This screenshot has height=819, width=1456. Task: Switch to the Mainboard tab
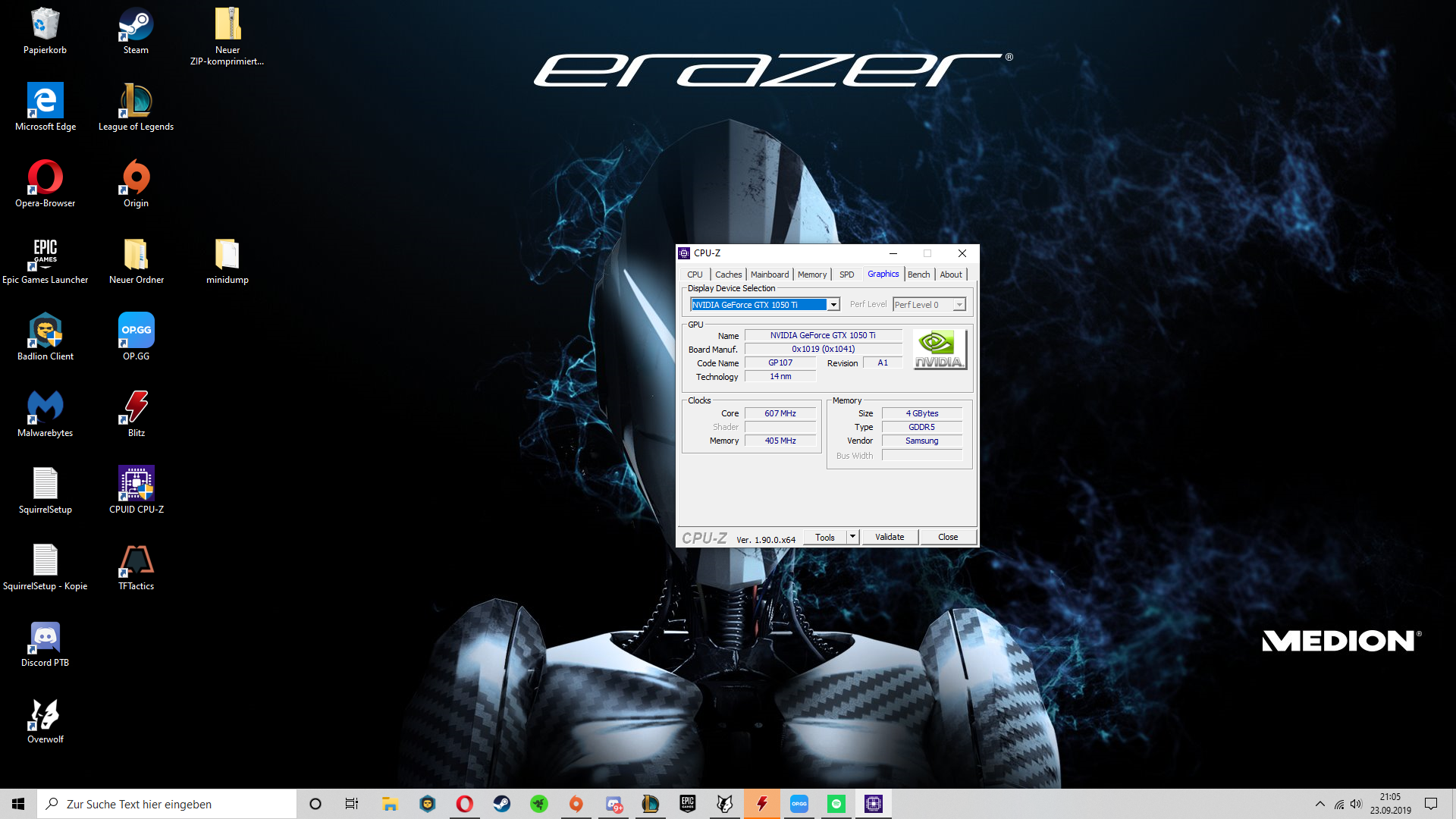[x=770, y=275]
